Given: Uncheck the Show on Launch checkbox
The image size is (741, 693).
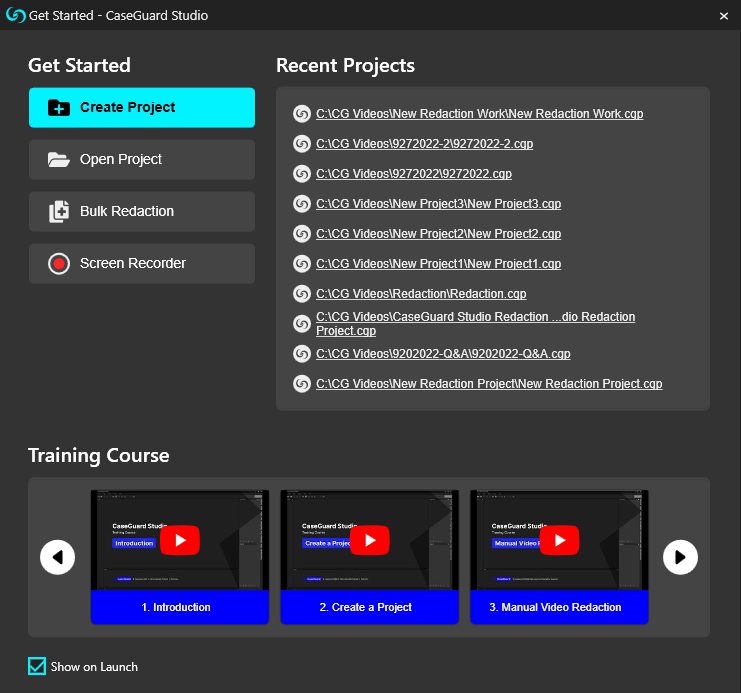Looking at the screenshot, I should pos(37,666).
